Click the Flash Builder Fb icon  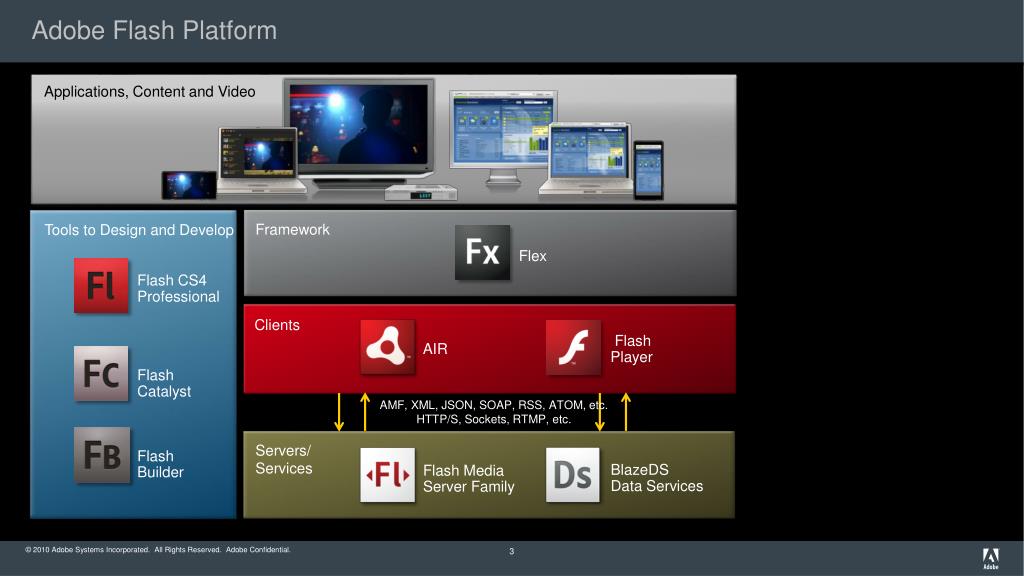tap(102, 455)
